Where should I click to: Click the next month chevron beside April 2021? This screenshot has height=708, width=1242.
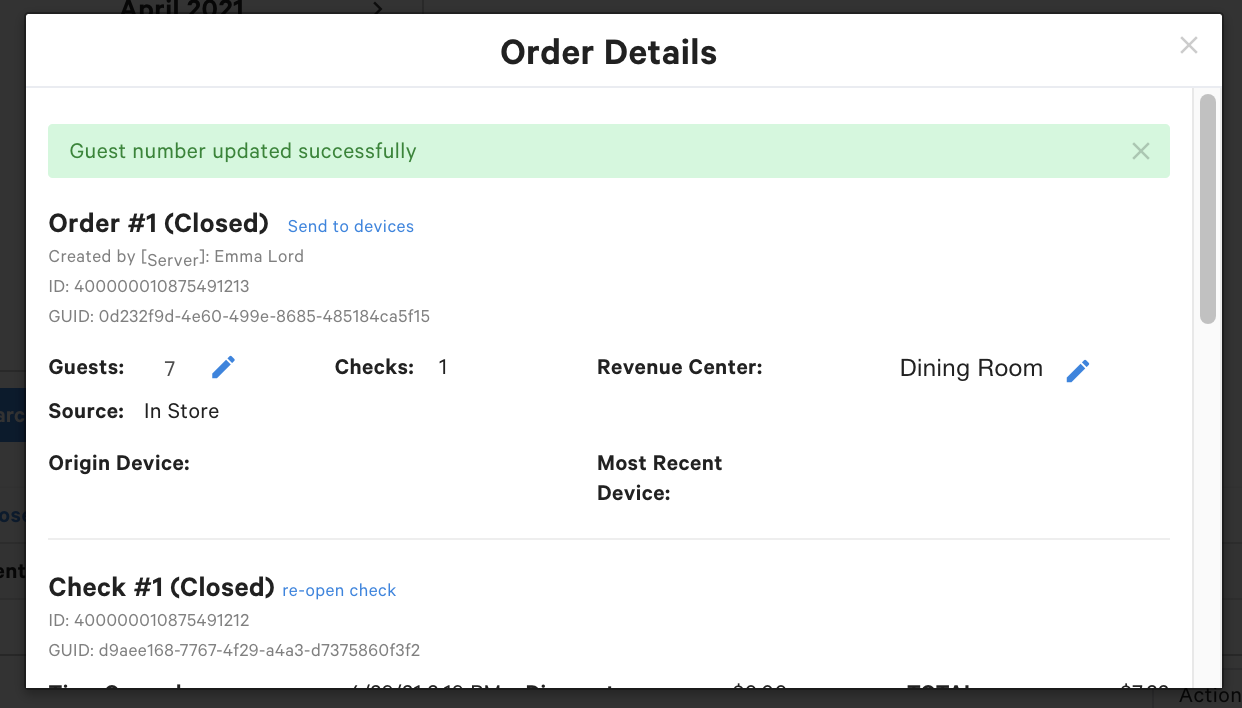pos(378,8)
